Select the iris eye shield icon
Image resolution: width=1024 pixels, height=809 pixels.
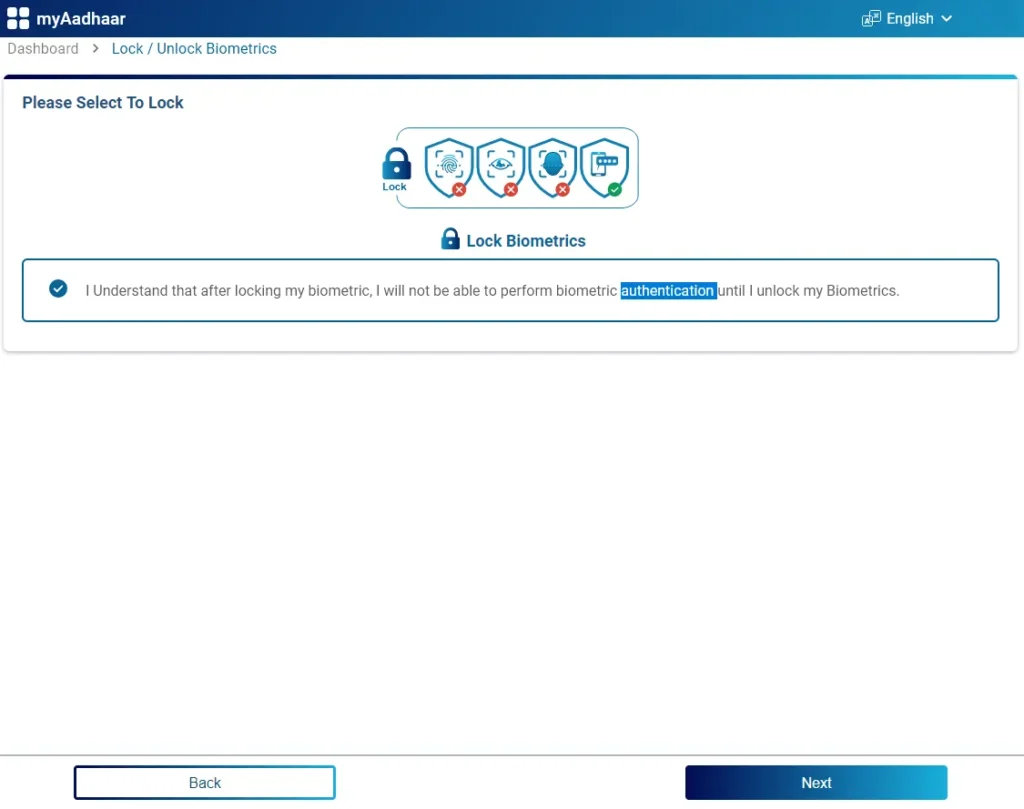tap(501, 167)
